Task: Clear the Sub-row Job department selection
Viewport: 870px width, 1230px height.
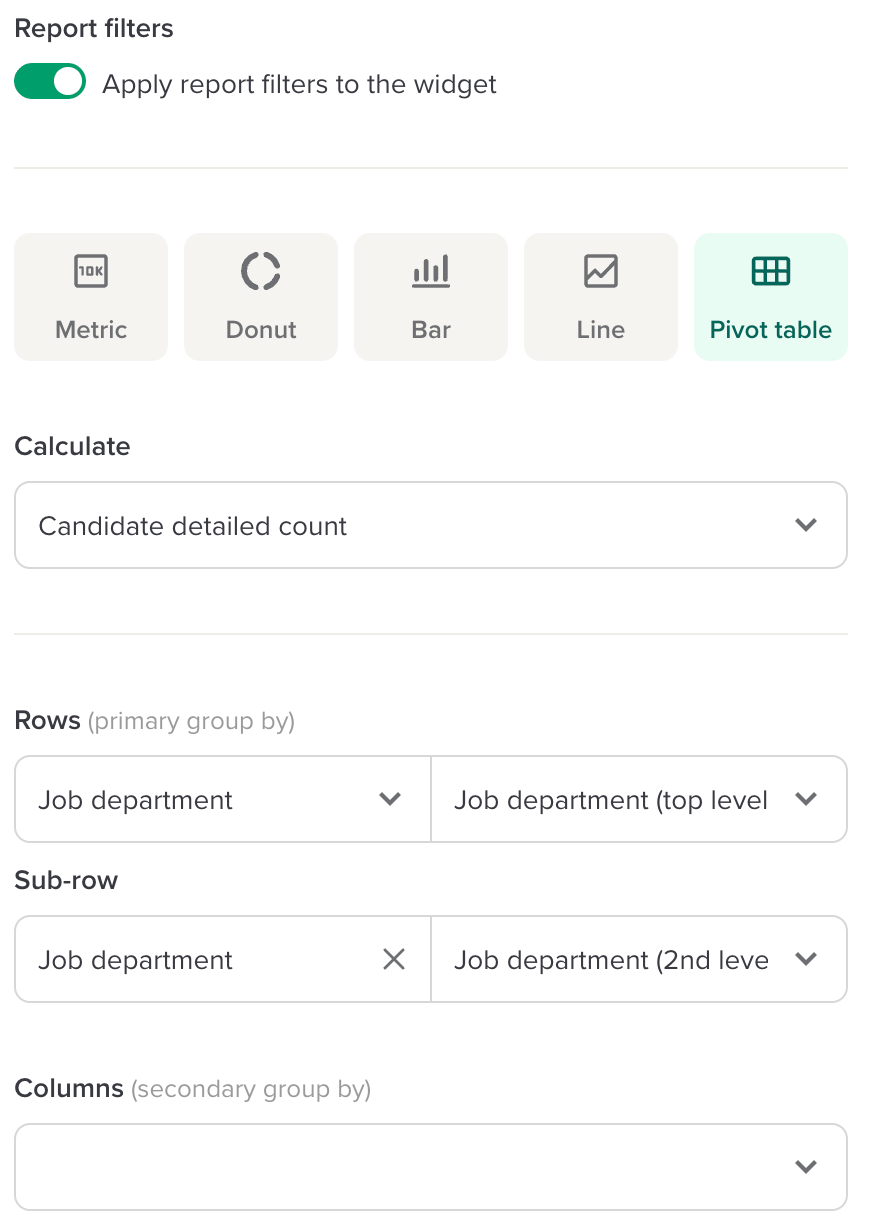Action: click(x=394, y=960)
